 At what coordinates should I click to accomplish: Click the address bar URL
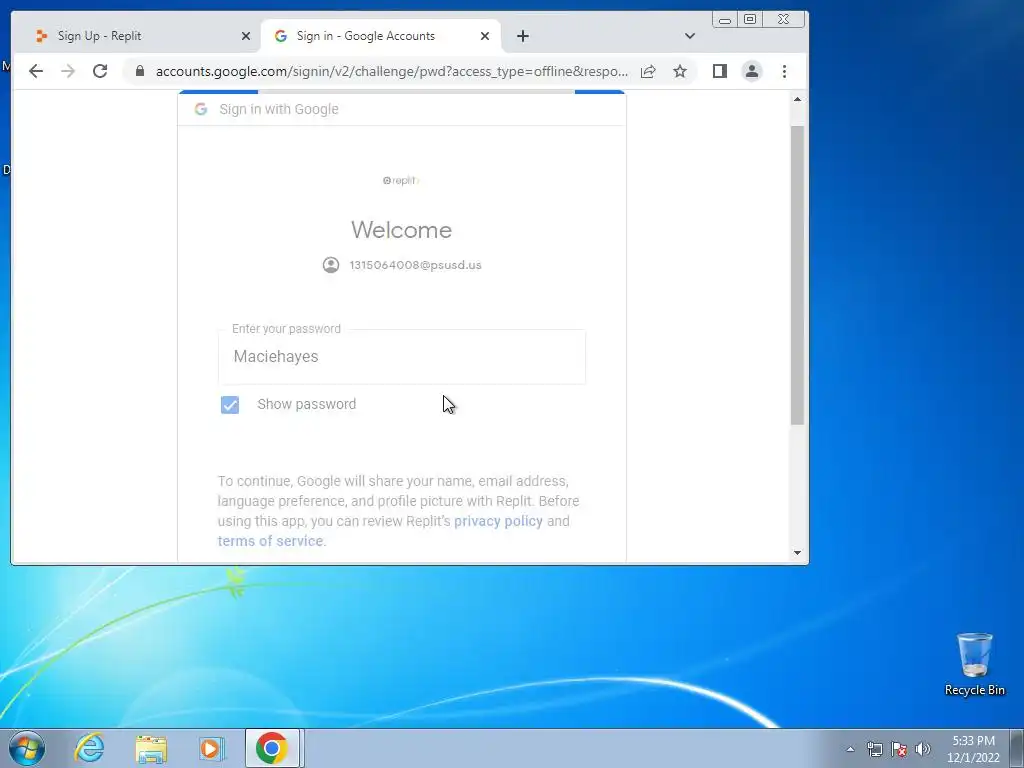[x=392, y=71]
